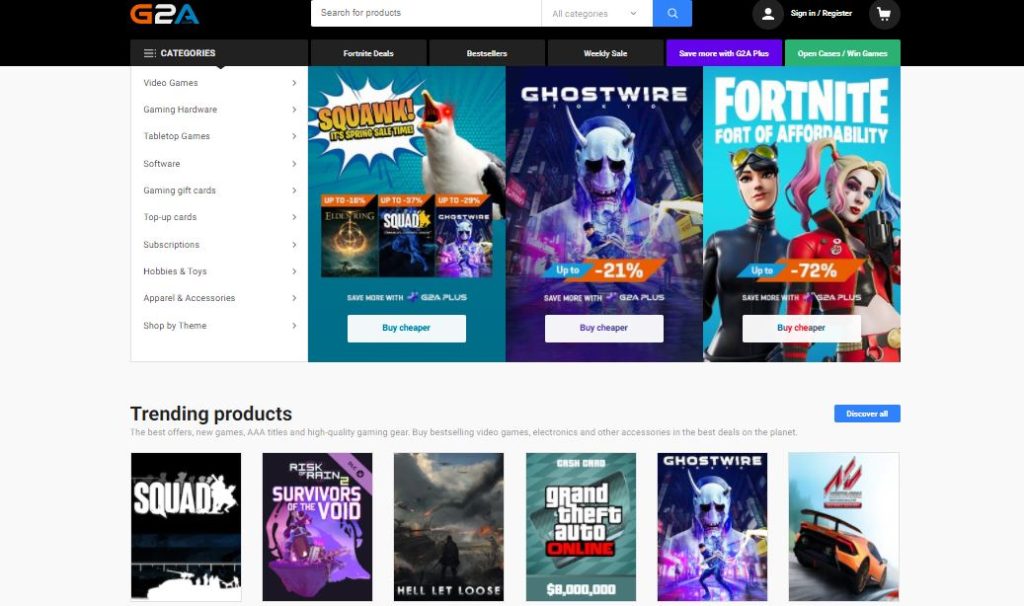1024x606 pixels.
Task: Click the Trending products heading
Action: 211,414
